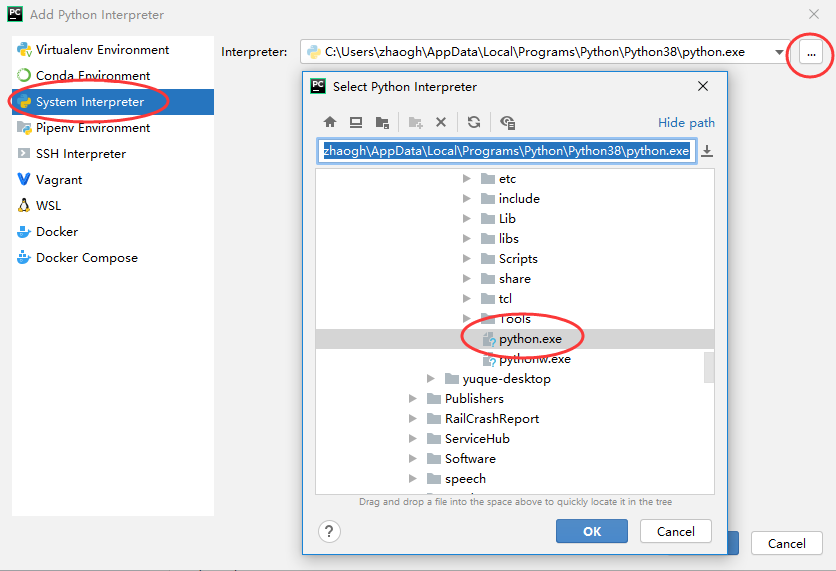Viewport: 836px width, 571px height.
Task: Select the Scripts folder name
Action: [x=518, y=259]
